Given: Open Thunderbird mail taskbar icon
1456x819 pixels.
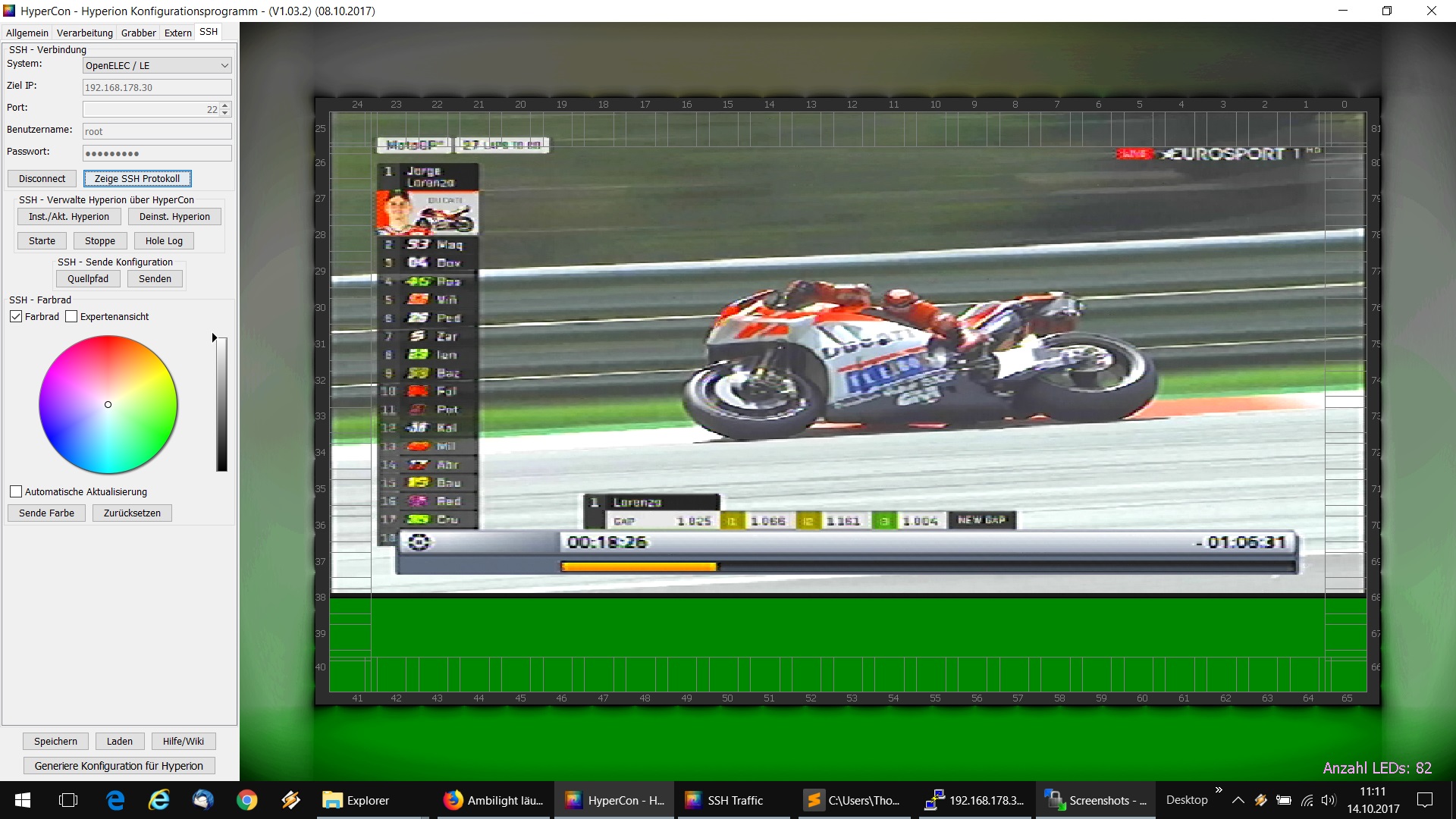Looking at the screenshot, I should 202,800.
